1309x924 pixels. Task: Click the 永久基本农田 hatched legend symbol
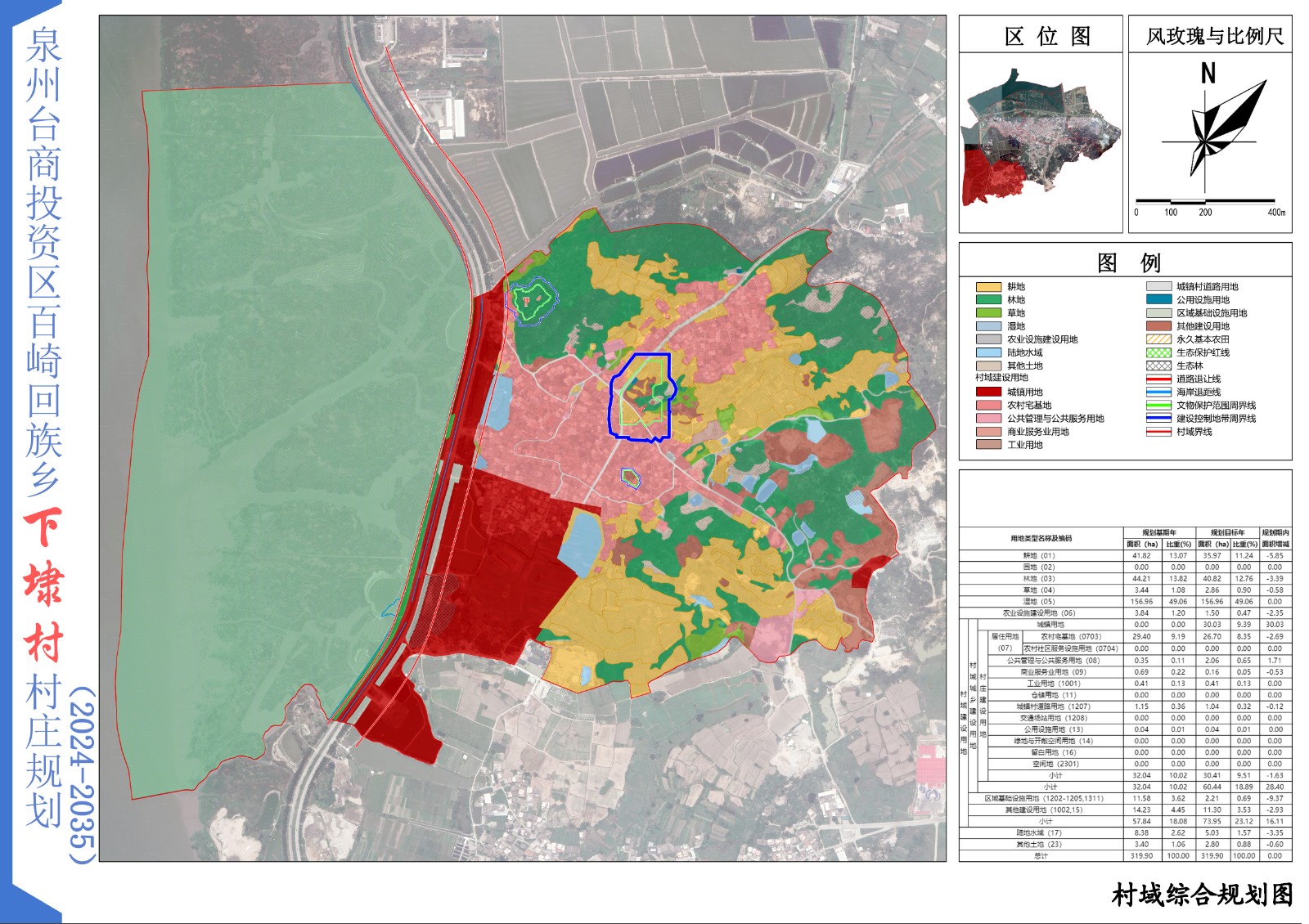(x=1158, y=339)
